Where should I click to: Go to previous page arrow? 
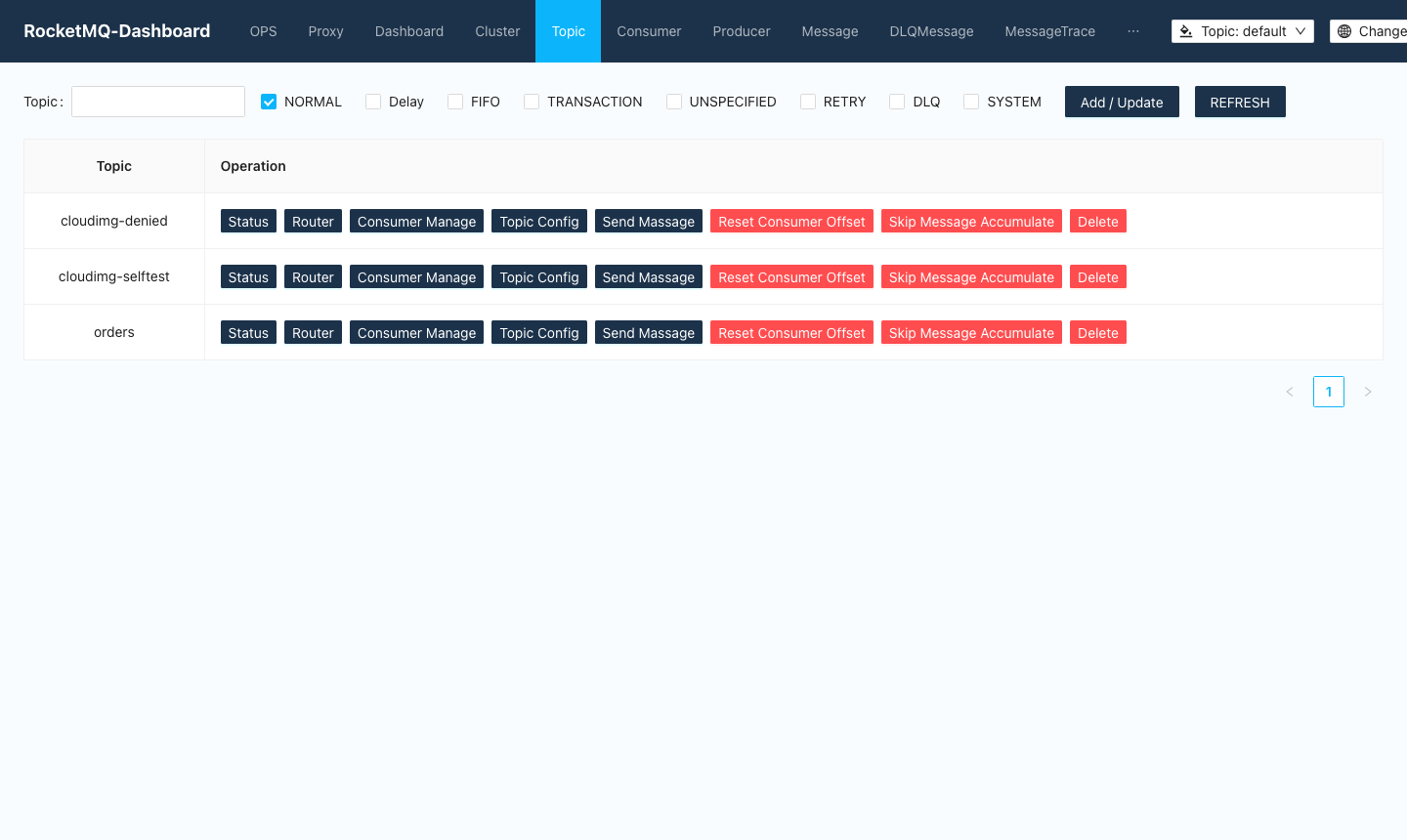[1290, 392]
